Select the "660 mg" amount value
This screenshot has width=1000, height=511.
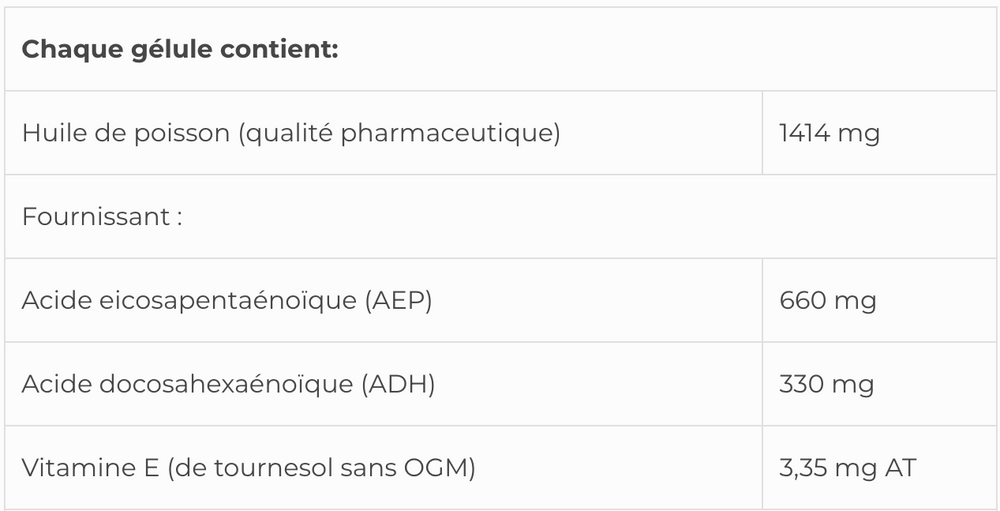[827, 301]
